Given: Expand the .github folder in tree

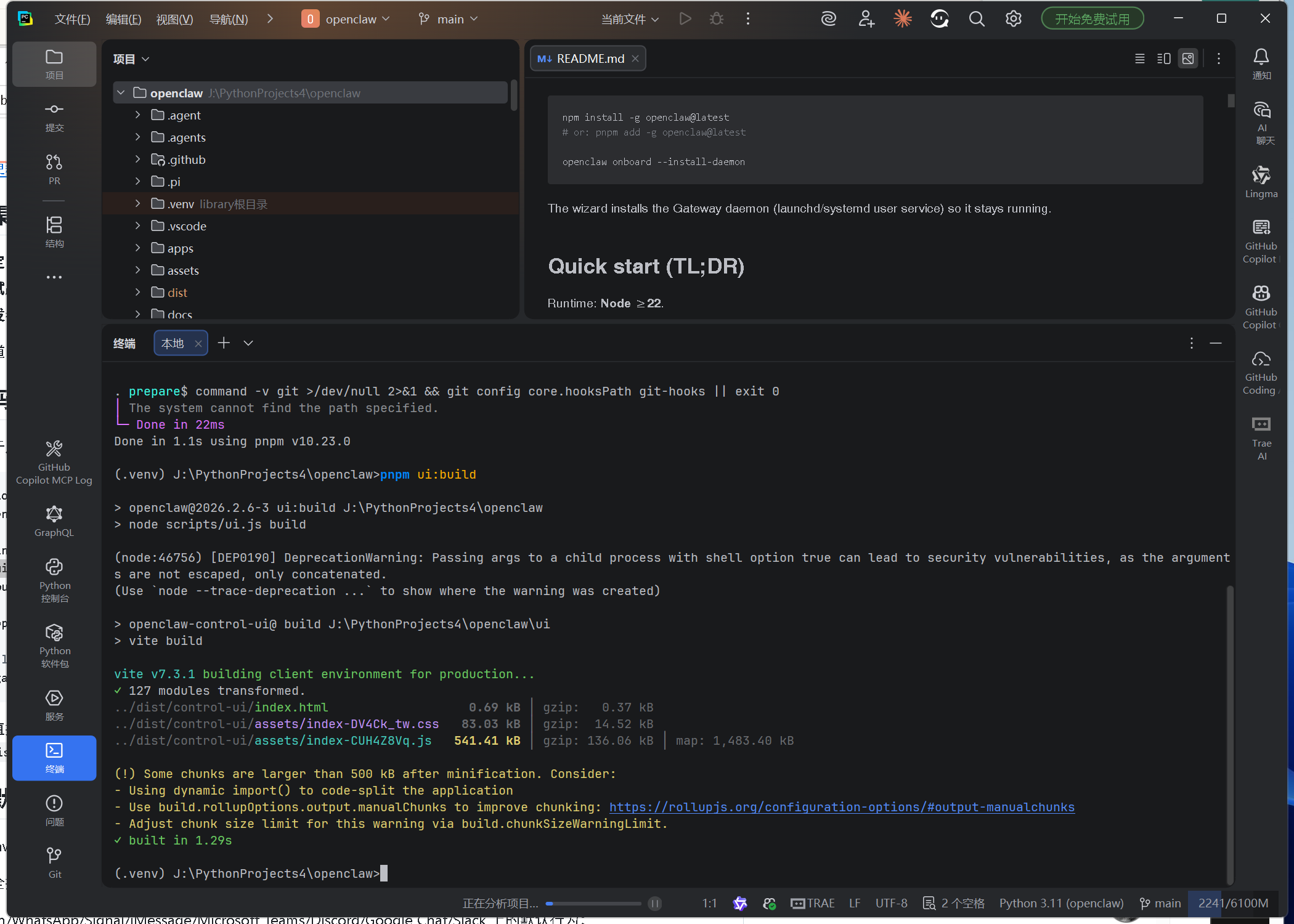Looking at the screenshot, I should pyautogui.click(x=137, y=160).
